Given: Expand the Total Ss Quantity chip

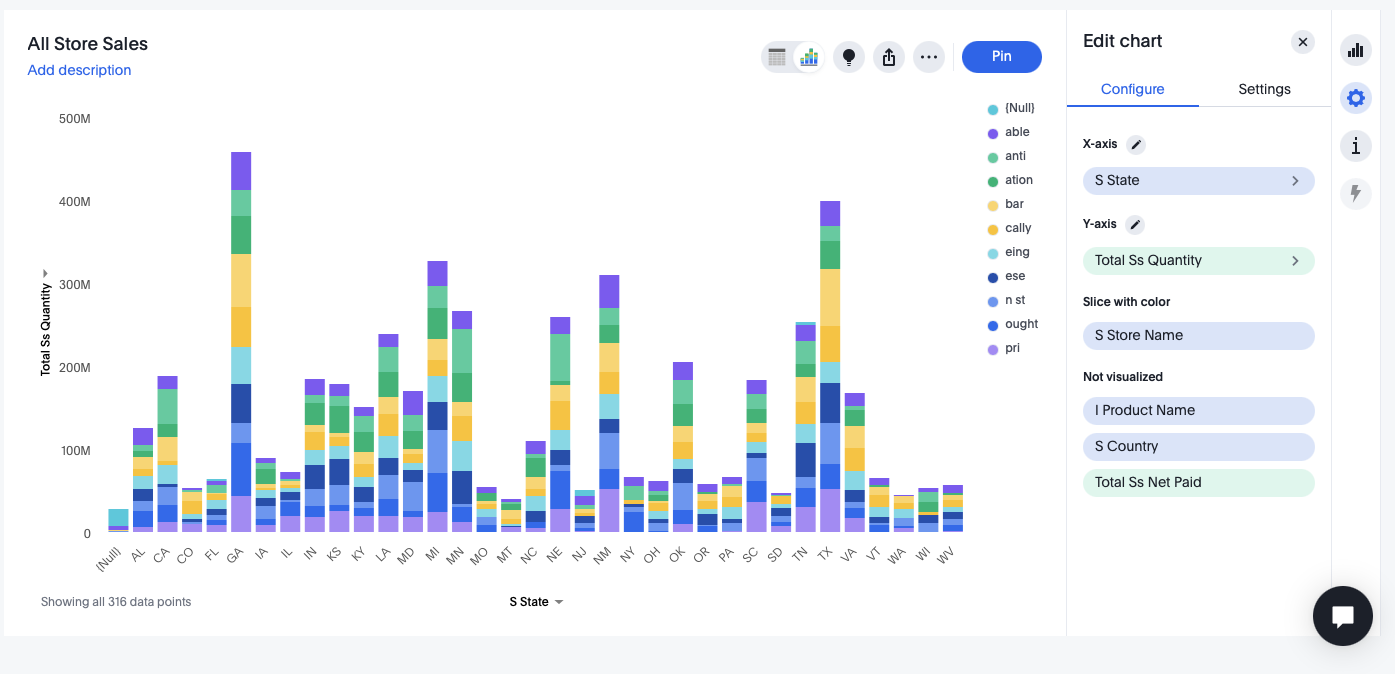Looking at the screenshot, I should tap(1295, 261).
